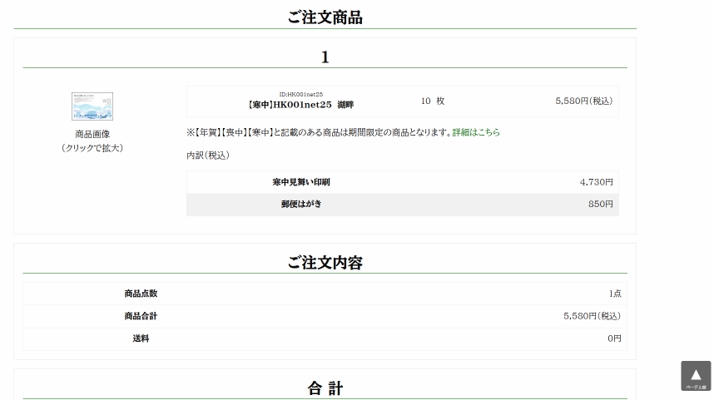The width and height of the screenshot is (714, 400).
Task: Click the product price 5,580円(税込) in item row
Action: tap(584, 101)
